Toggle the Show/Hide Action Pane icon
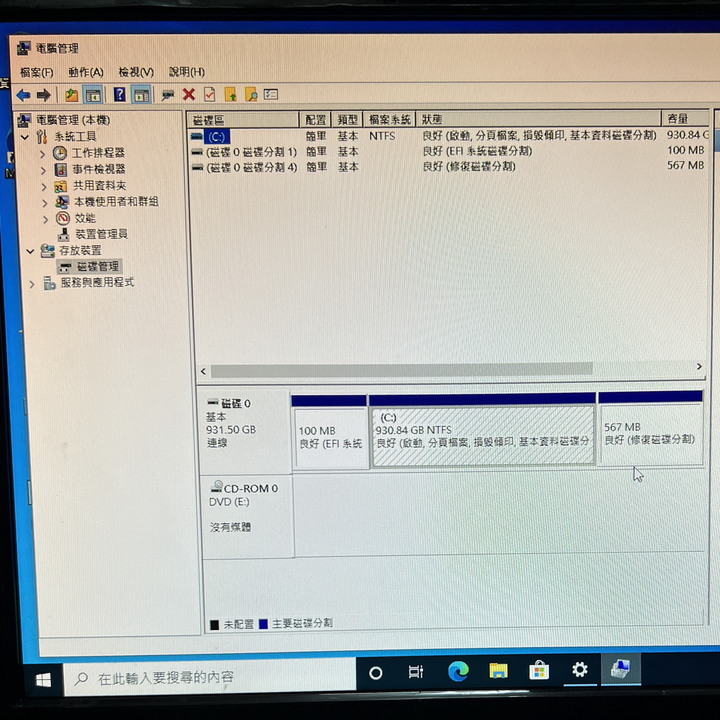 142,95
